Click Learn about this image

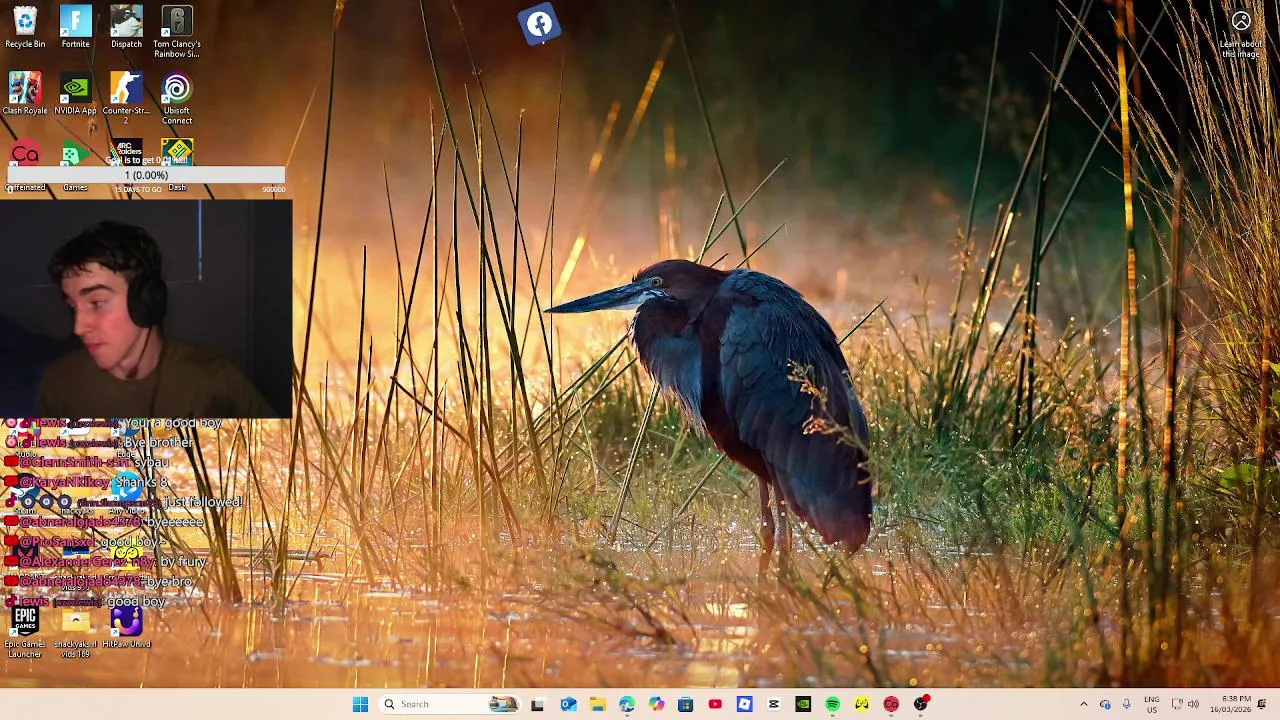coord(1241,34)
